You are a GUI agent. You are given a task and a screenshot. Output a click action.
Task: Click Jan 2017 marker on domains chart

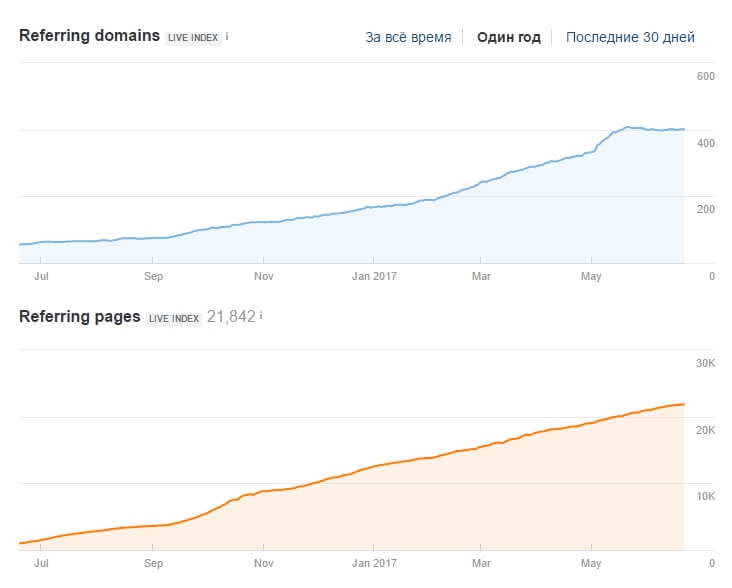[374, 276]
